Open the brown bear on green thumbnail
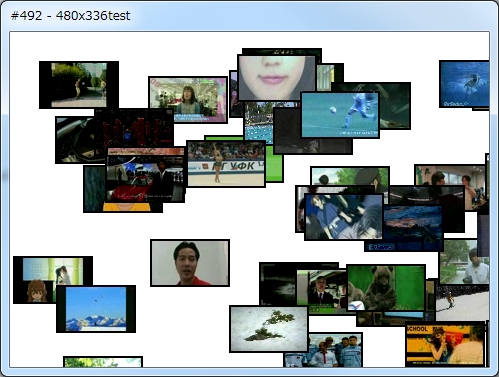Image resolution: width=499 pixels, height=377 pixels. coord(386,288)
